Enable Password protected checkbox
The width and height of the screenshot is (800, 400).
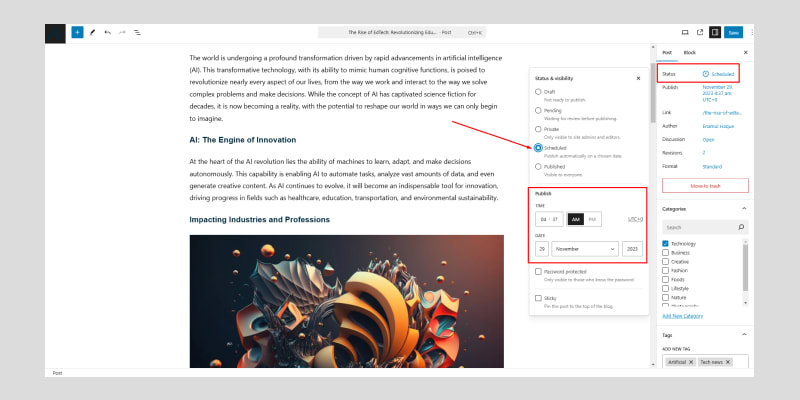538,271
